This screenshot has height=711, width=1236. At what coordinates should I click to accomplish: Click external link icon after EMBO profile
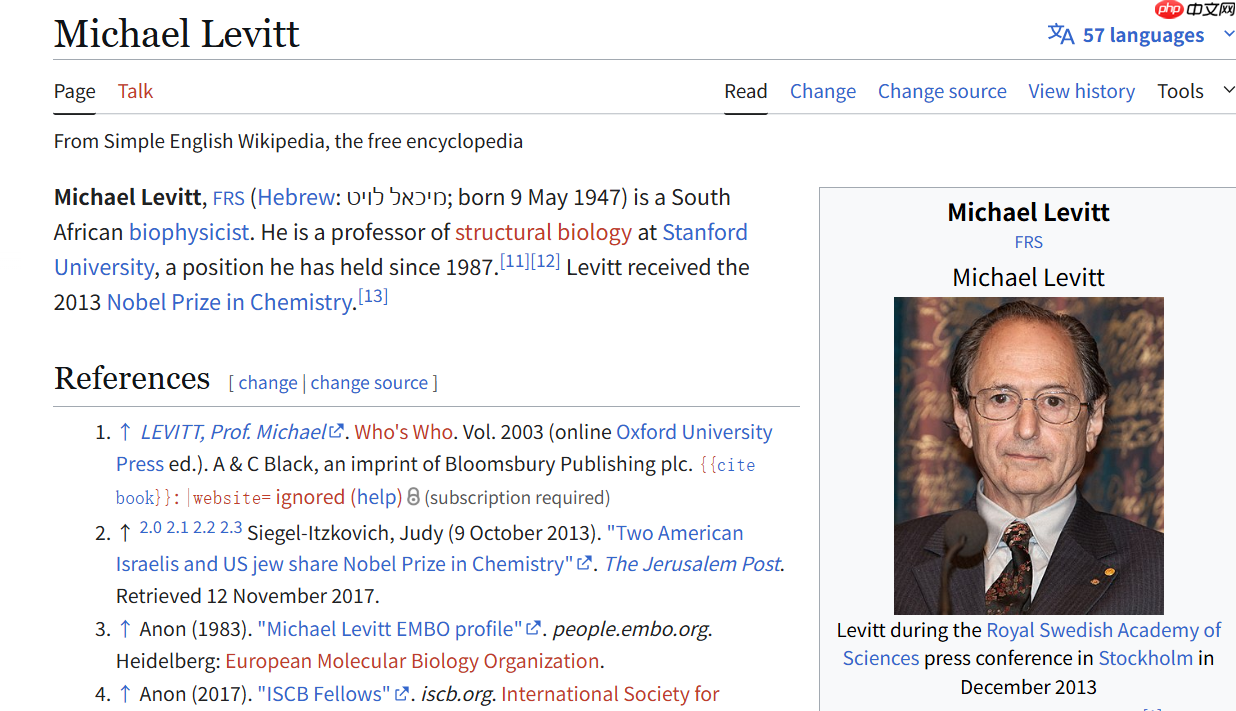[535, 629]
